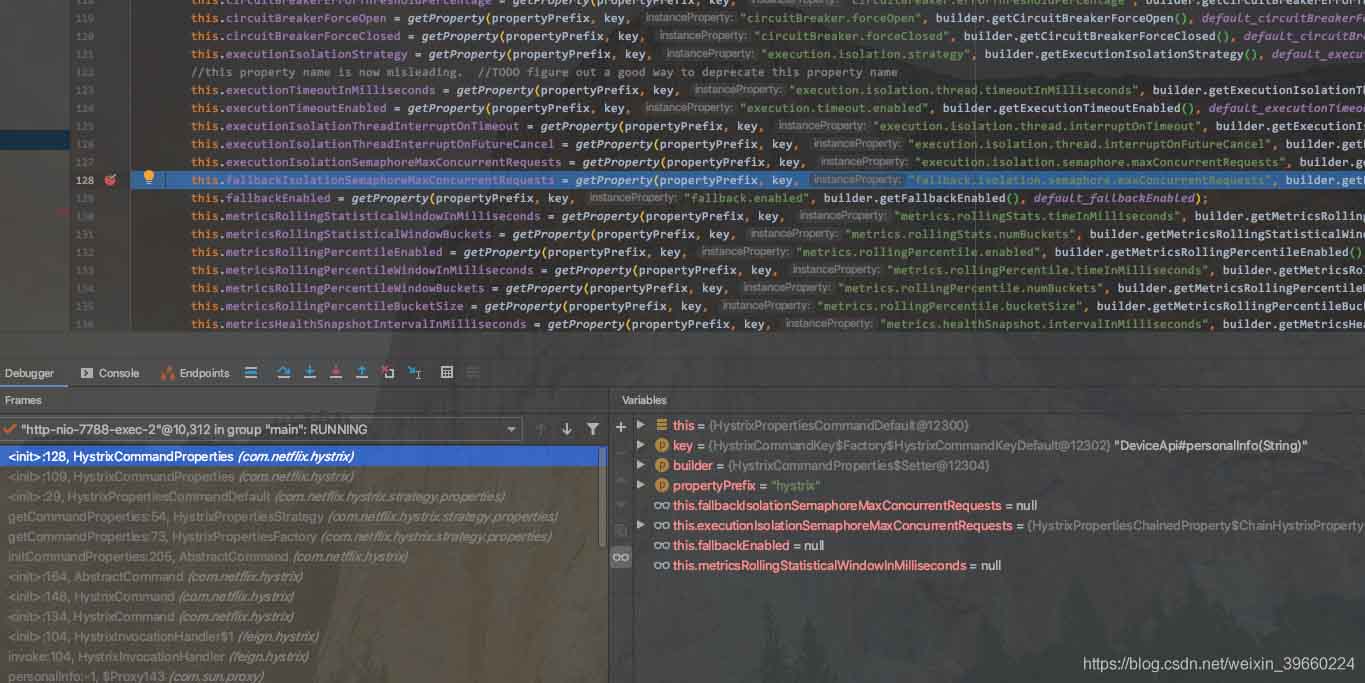Expand the 'this' variable node
Viewport: 1365px width, 683px height.
[x=641, y=425]
